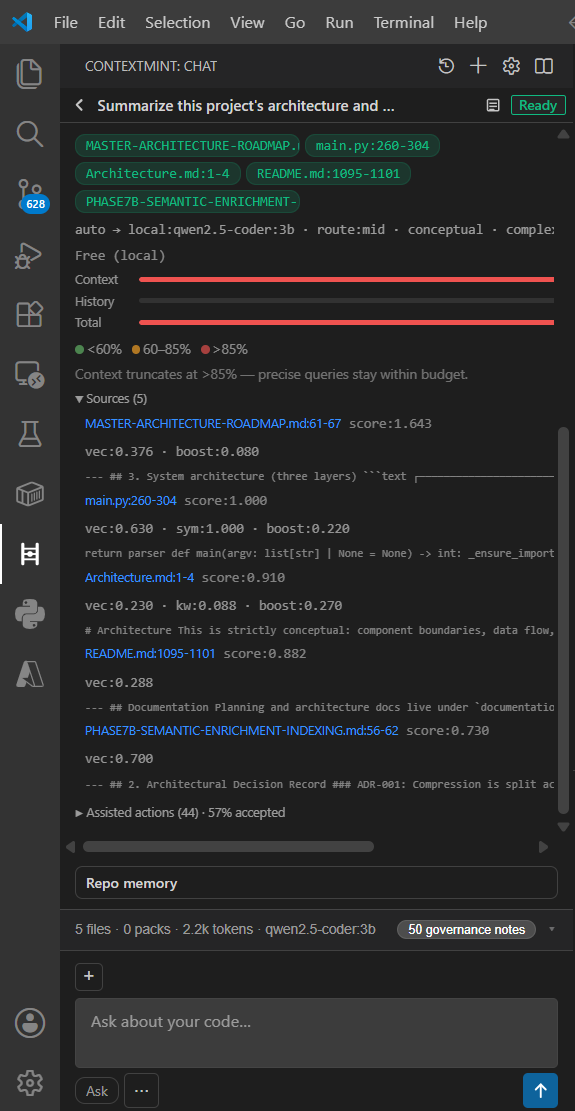Open the Azure activity bar icon
Screen dimensions: 575x1111
point(30,675)
